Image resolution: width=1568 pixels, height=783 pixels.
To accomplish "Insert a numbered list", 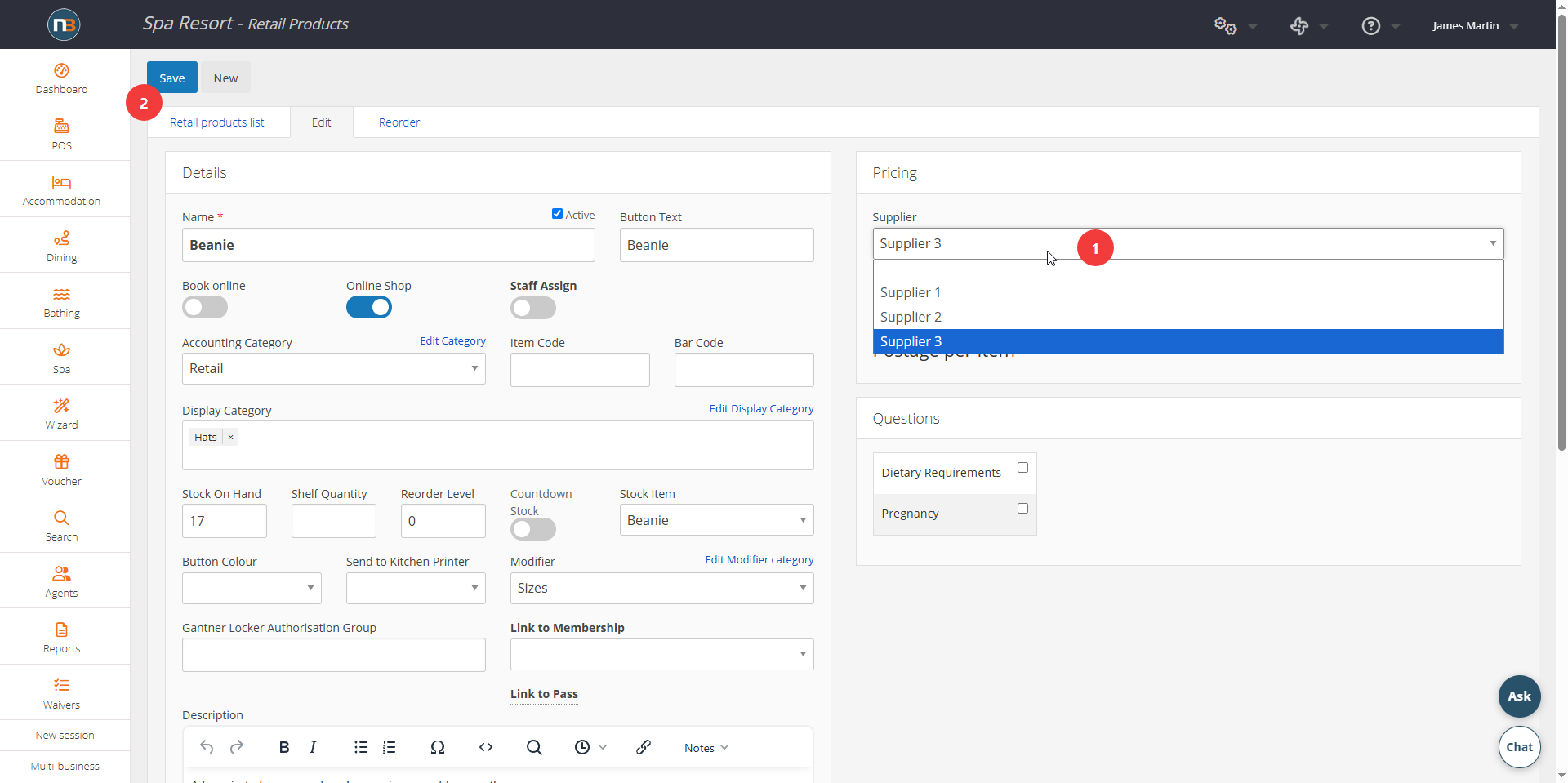I will (390, 747).
